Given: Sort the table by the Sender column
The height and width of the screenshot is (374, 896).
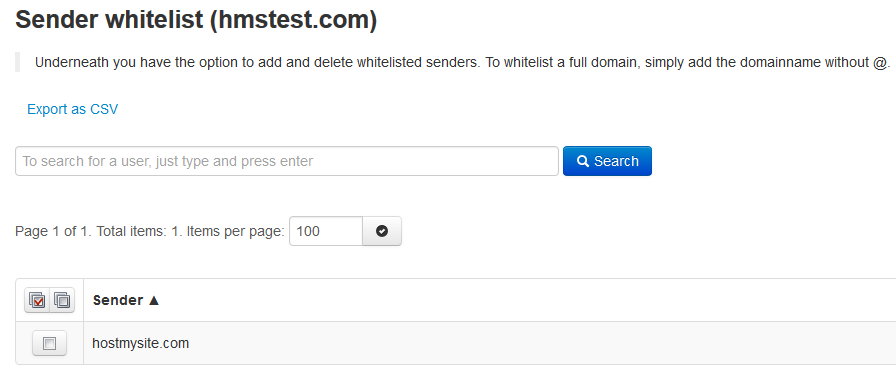Looking at the screenshot, I should coord(118,300).
